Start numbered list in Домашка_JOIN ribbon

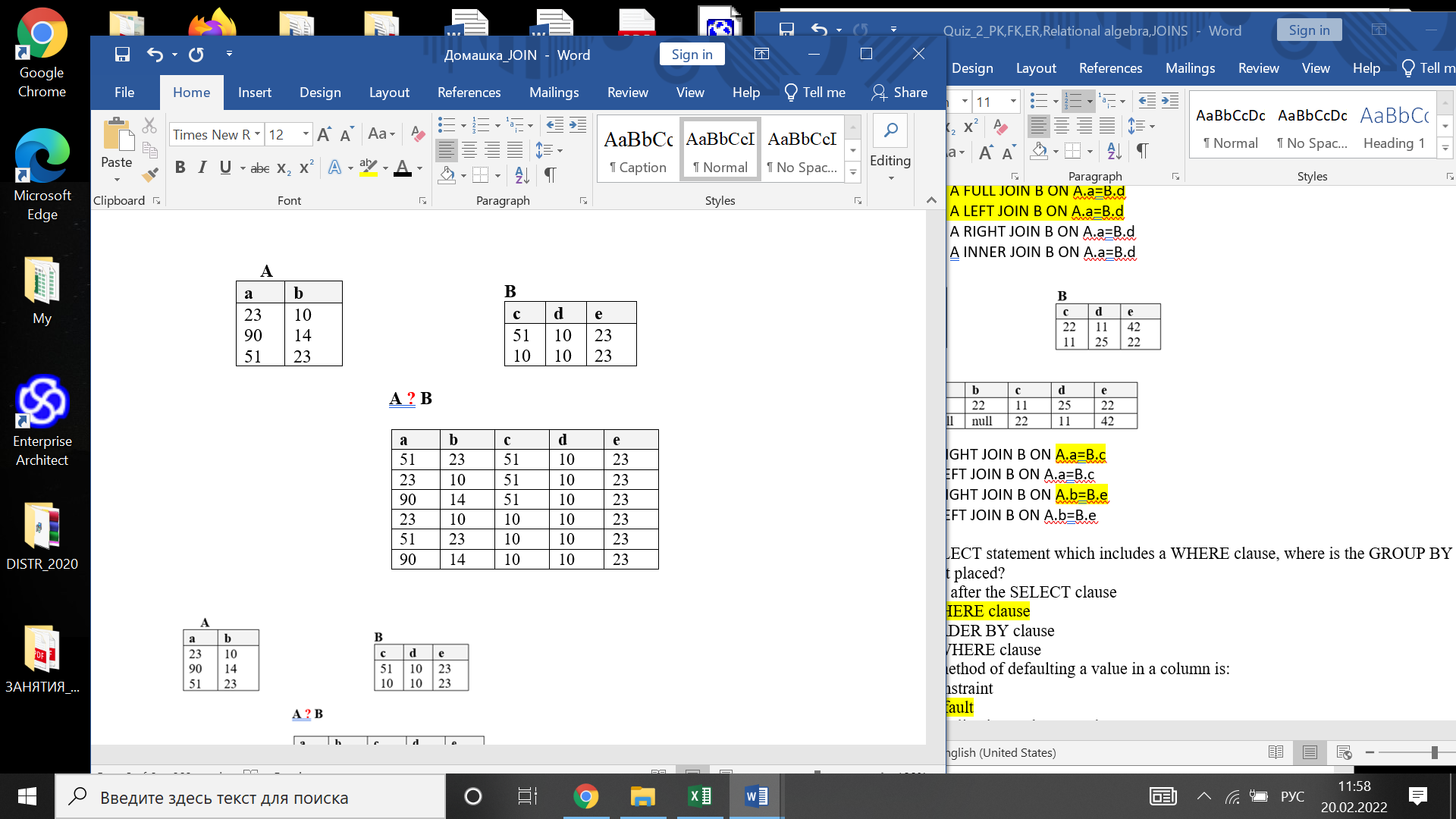481,124
